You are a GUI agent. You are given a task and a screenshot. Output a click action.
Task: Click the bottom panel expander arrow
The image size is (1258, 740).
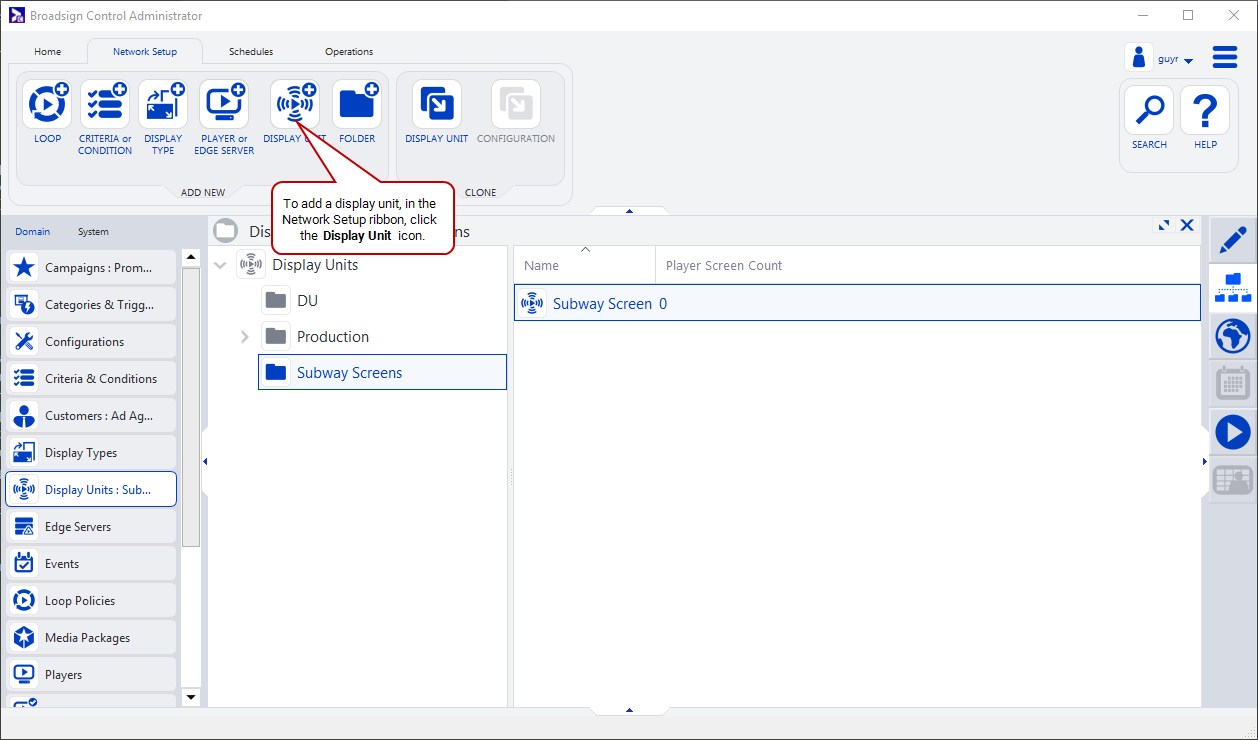click(629, 710)
